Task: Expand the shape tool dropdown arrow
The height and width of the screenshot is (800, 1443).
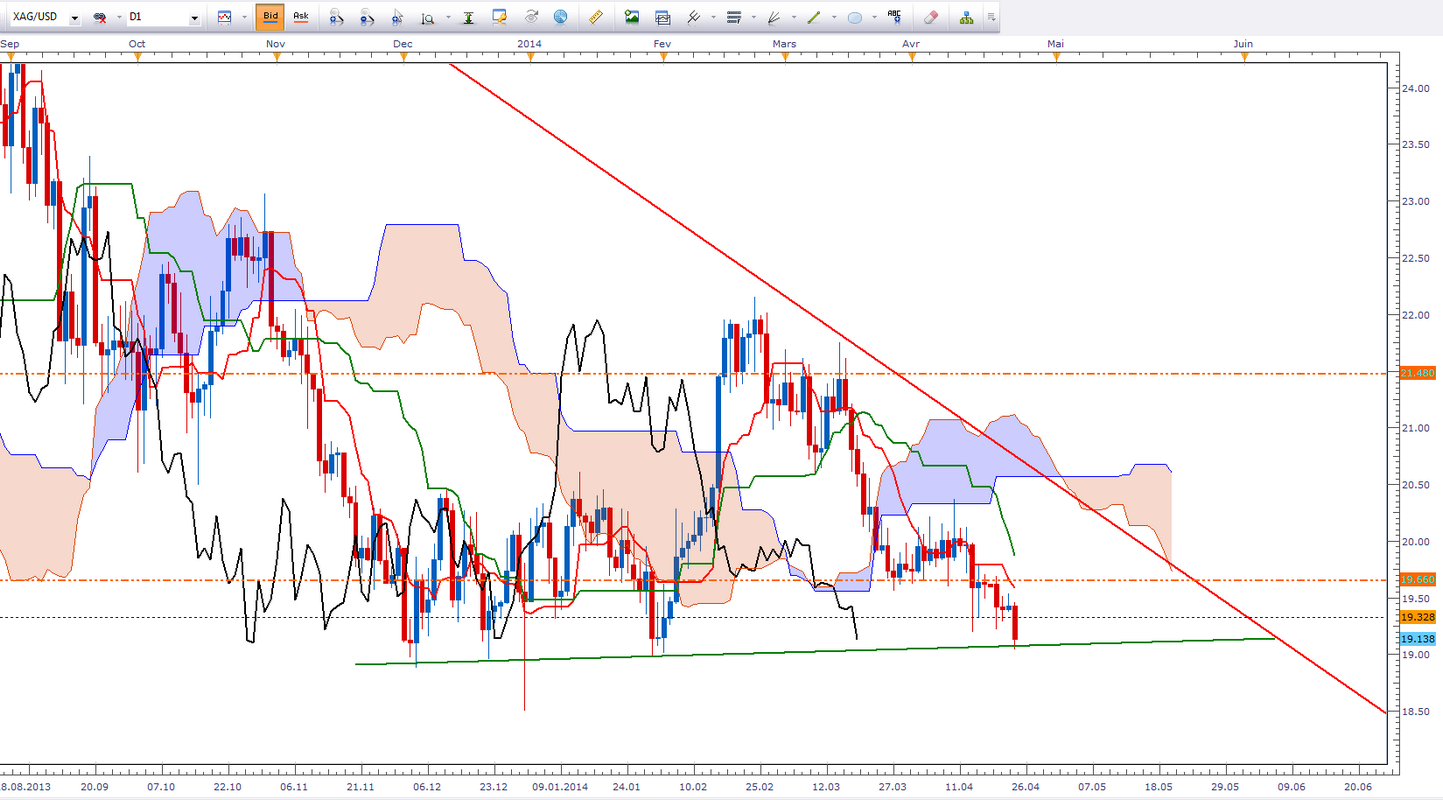Action: [874, 17]
